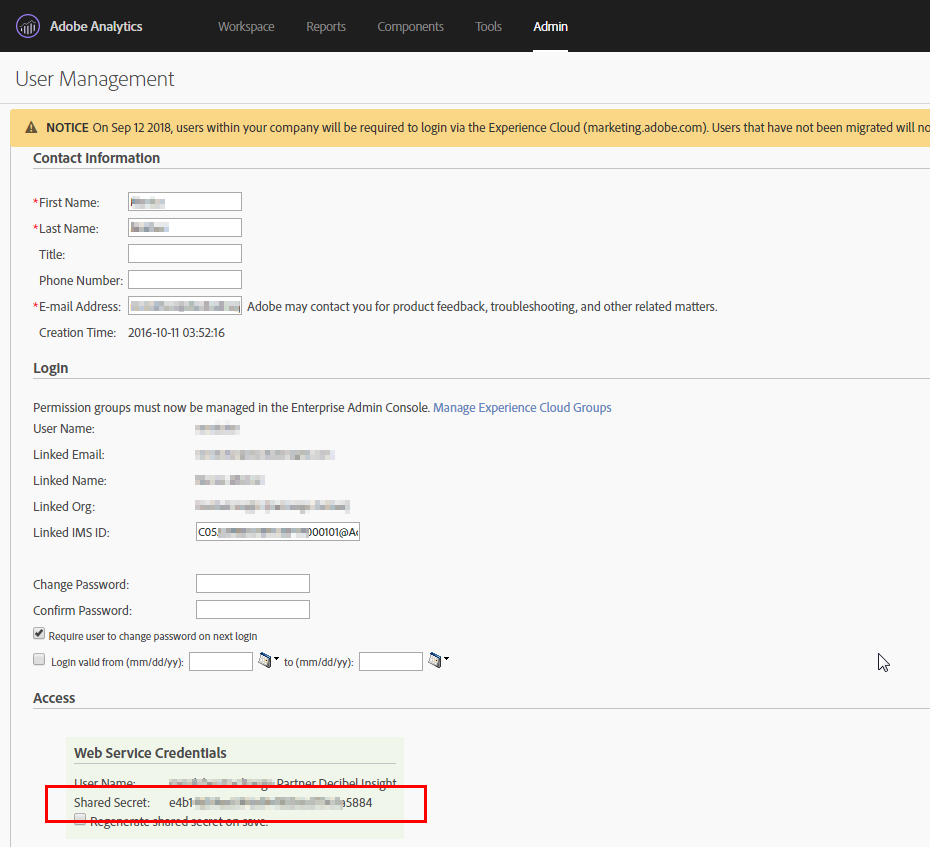Image resolution: width=930 pixels, height=847 pixels.
Task: Click the Adobe Analytics logo icon
Action: [27, 25]
